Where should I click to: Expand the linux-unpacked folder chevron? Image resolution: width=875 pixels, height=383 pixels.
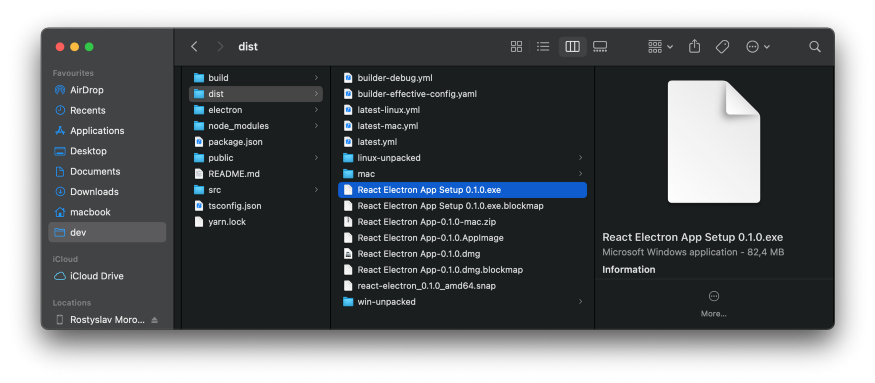(580, 158)
